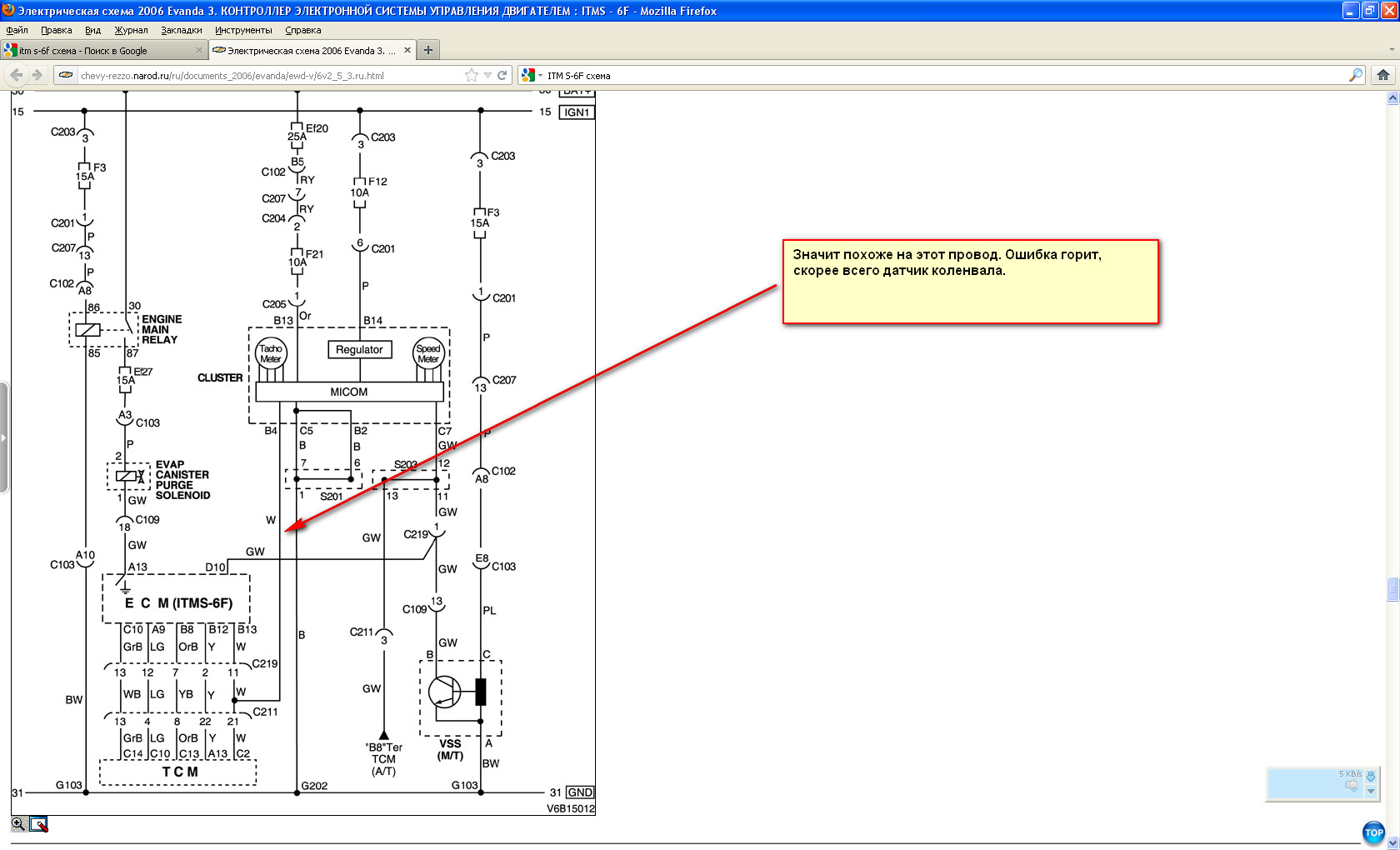Open the Журнал menu
This screenshot has height=850, width=1400.
coord(131,30)
